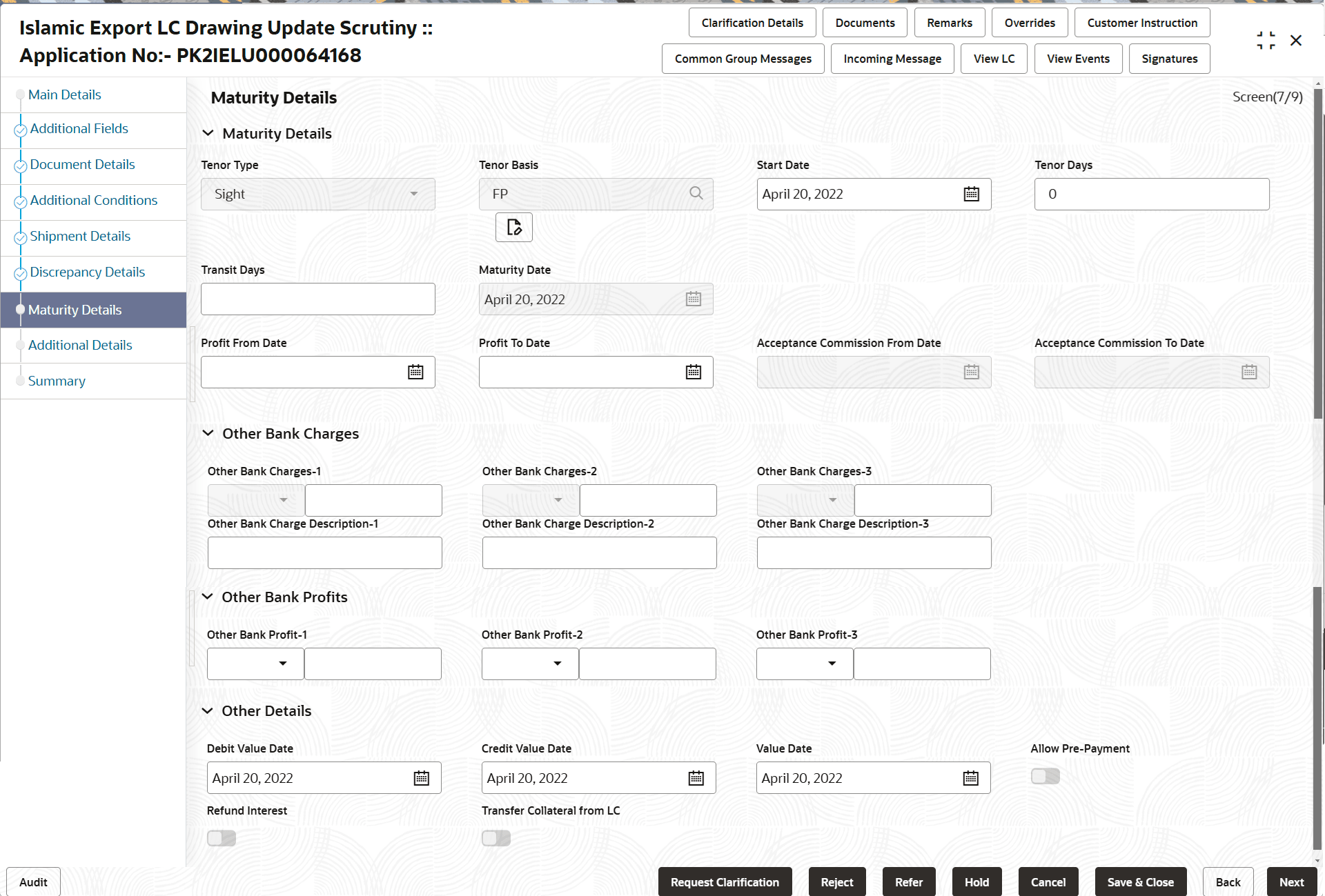Open the Summary step in sidebar
This screenshot has height=896, width=1325.
[x=57, y=381]
